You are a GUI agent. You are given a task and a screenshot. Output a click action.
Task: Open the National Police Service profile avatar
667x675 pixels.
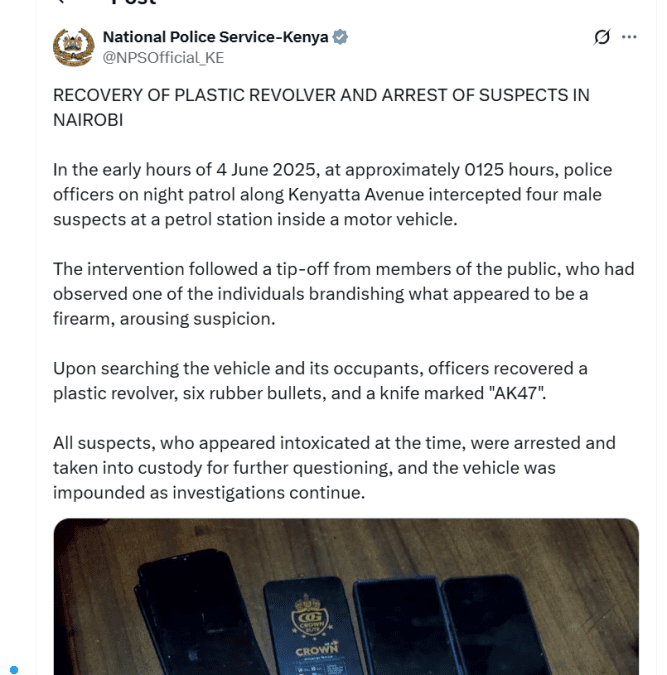click(72, 47)
